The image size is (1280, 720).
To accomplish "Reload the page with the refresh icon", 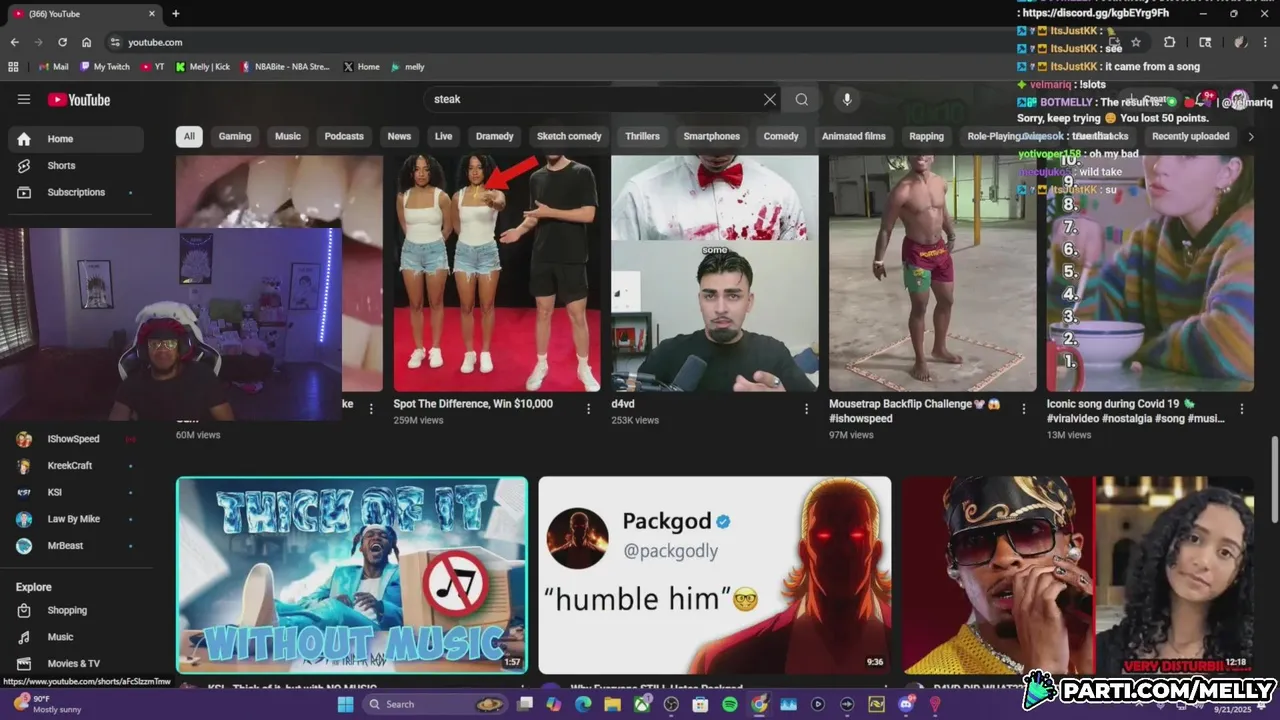I will pyautogui.click(x=62, y=42).
